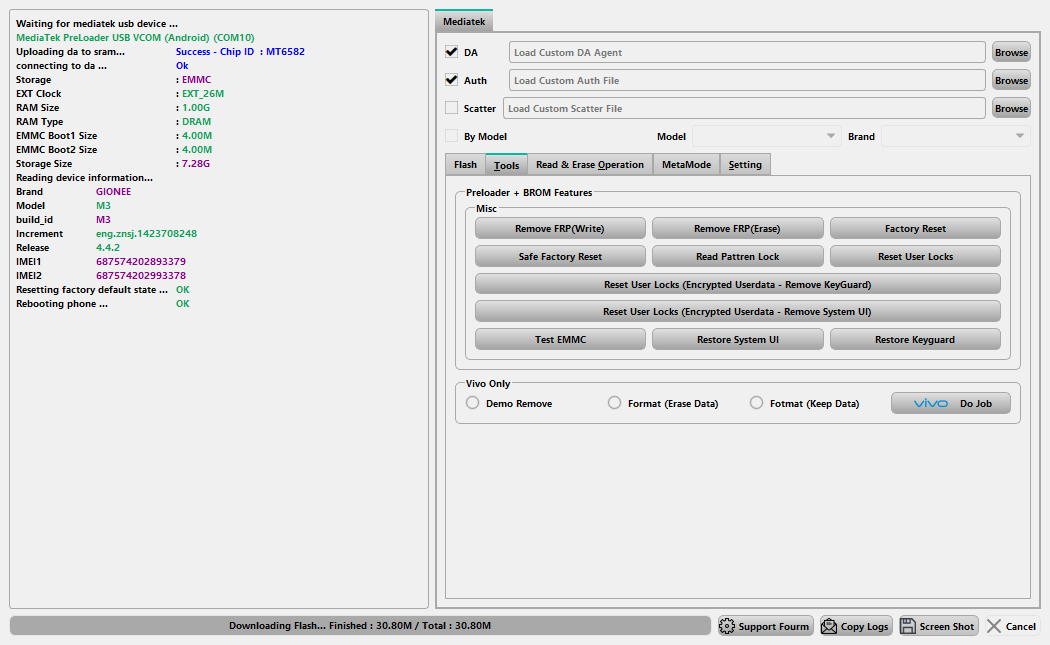Viewport: 1050px width, 645px height.
Task: Click Reset User Locks Remove KeyGuard button
Action: coord(737,285)
